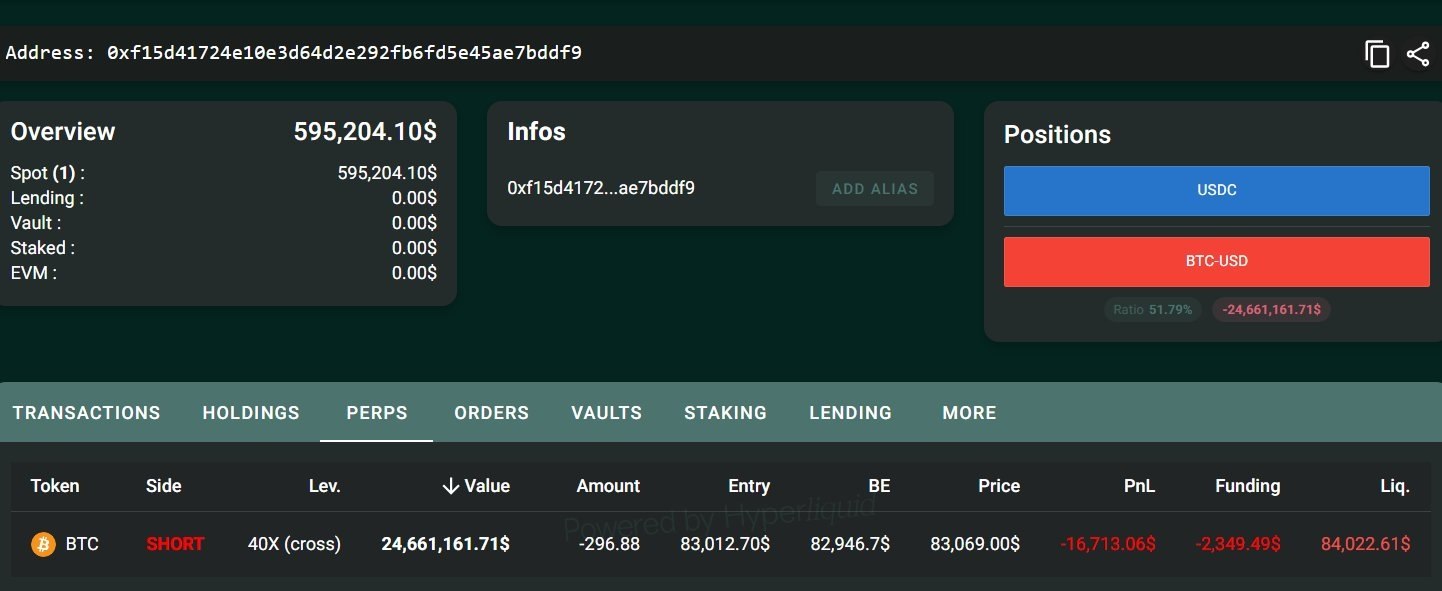This screenshot has width=1442, height=591.
Task: Sort by the Price column header
Action: [x=999, y=486]
